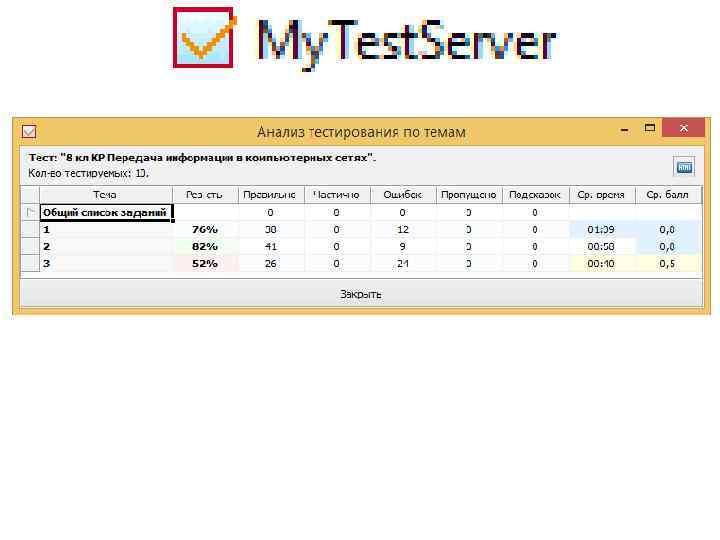Click the correct-answers cell with value 26
The width and height of the screenshot is (720, 540).
[x=270, y=264]
